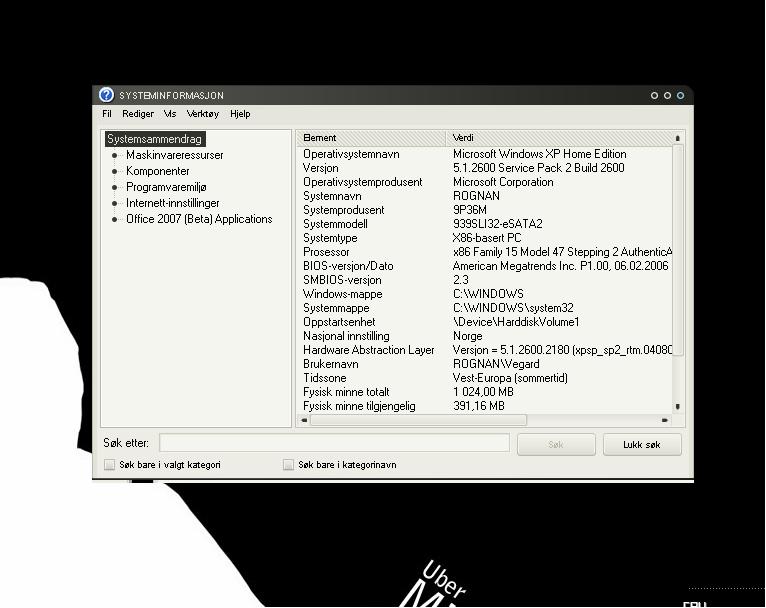The width and height of the screenshot is (766, 608).
Task: Open the Rediger menu
Action: point(138,114)
